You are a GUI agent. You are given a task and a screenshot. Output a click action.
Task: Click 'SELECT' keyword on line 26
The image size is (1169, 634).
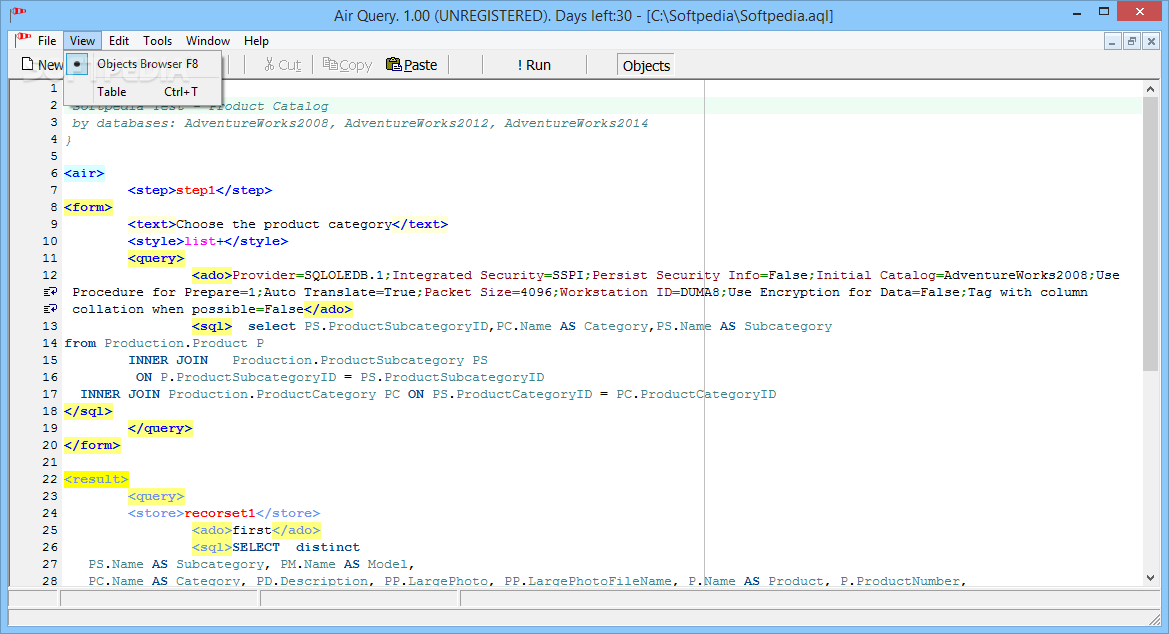tap(256, 547)
